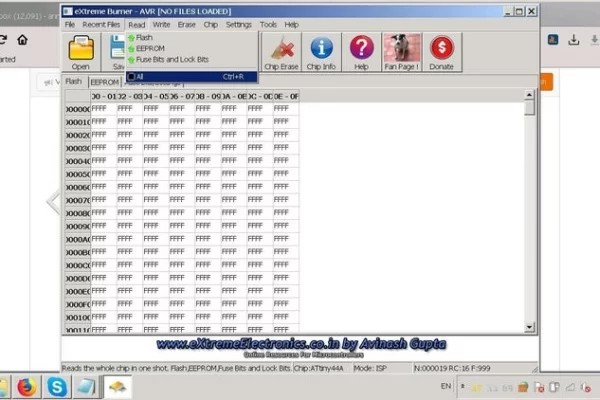Click the browser downloads arrow icon

click(574, 40)
